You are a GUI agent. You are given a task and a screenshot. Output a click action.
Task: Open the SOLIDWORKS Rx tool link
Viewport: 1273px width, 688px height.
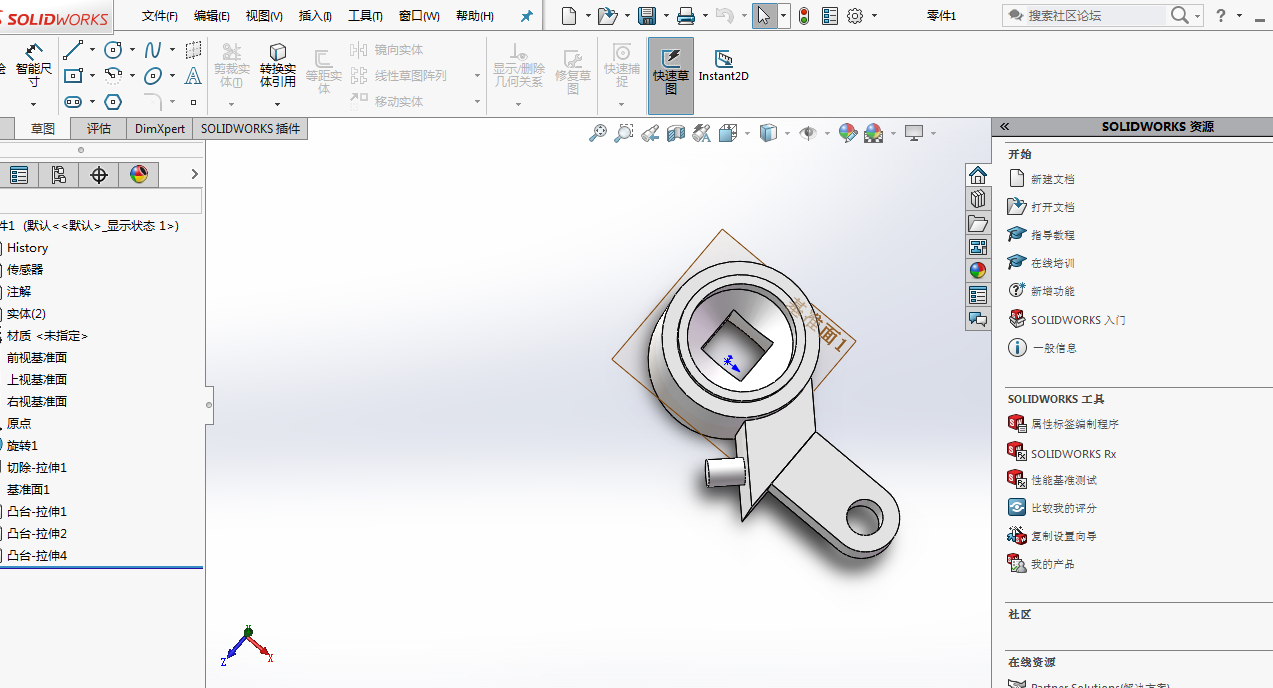click(1073, 454)
